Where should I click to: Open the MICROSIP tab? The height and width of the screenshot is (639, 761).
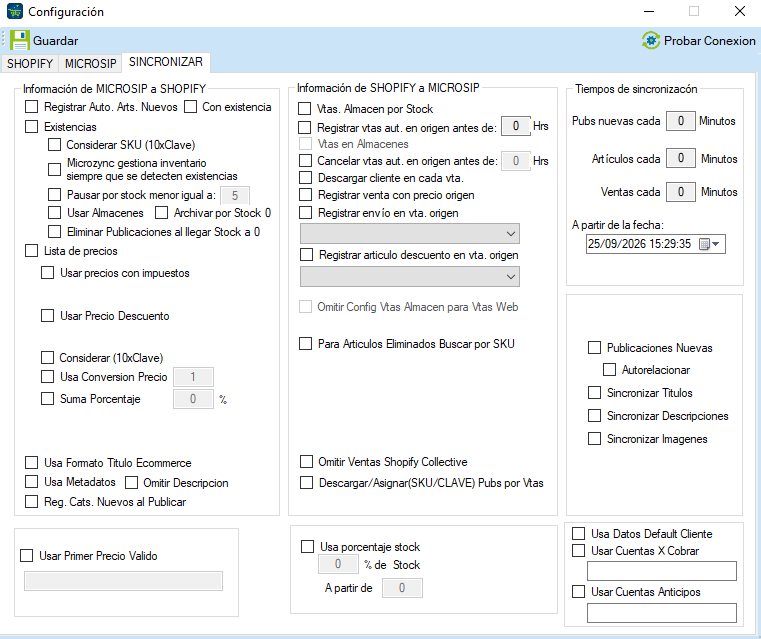(90, 64)
